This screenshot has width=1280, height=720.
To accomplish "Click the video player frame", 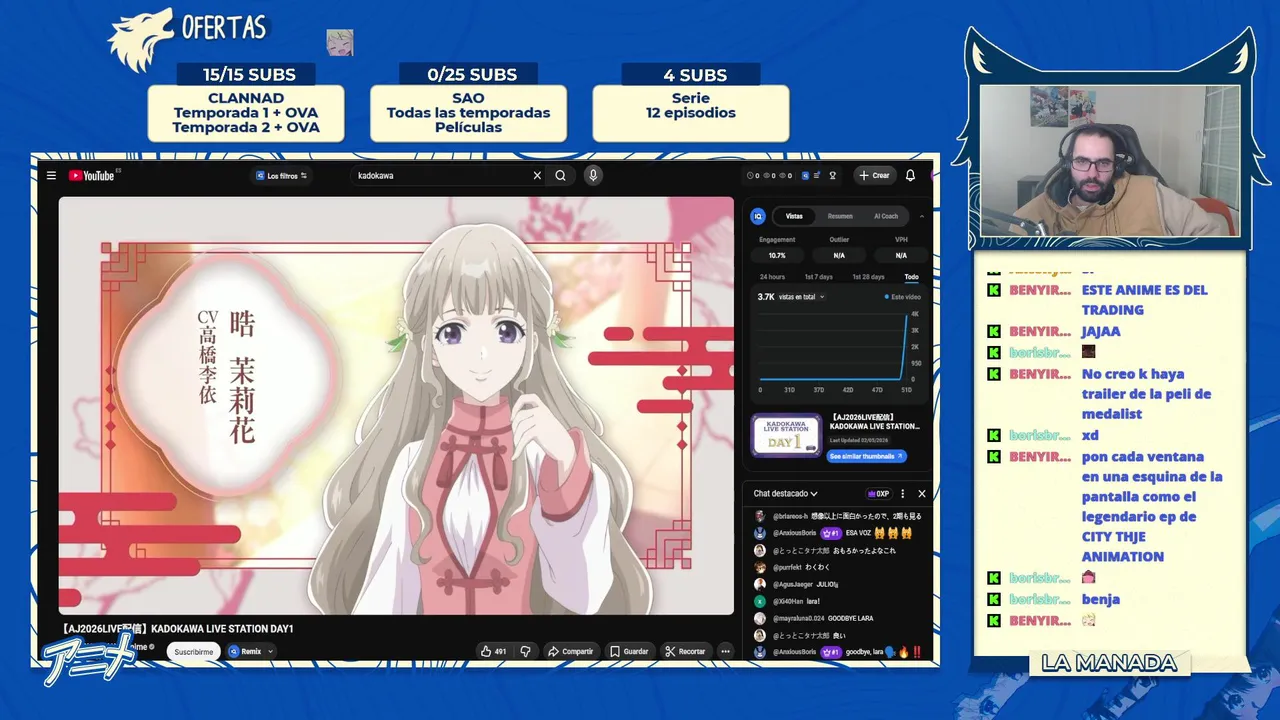I will pyautogui.click(x=396, y=405).
